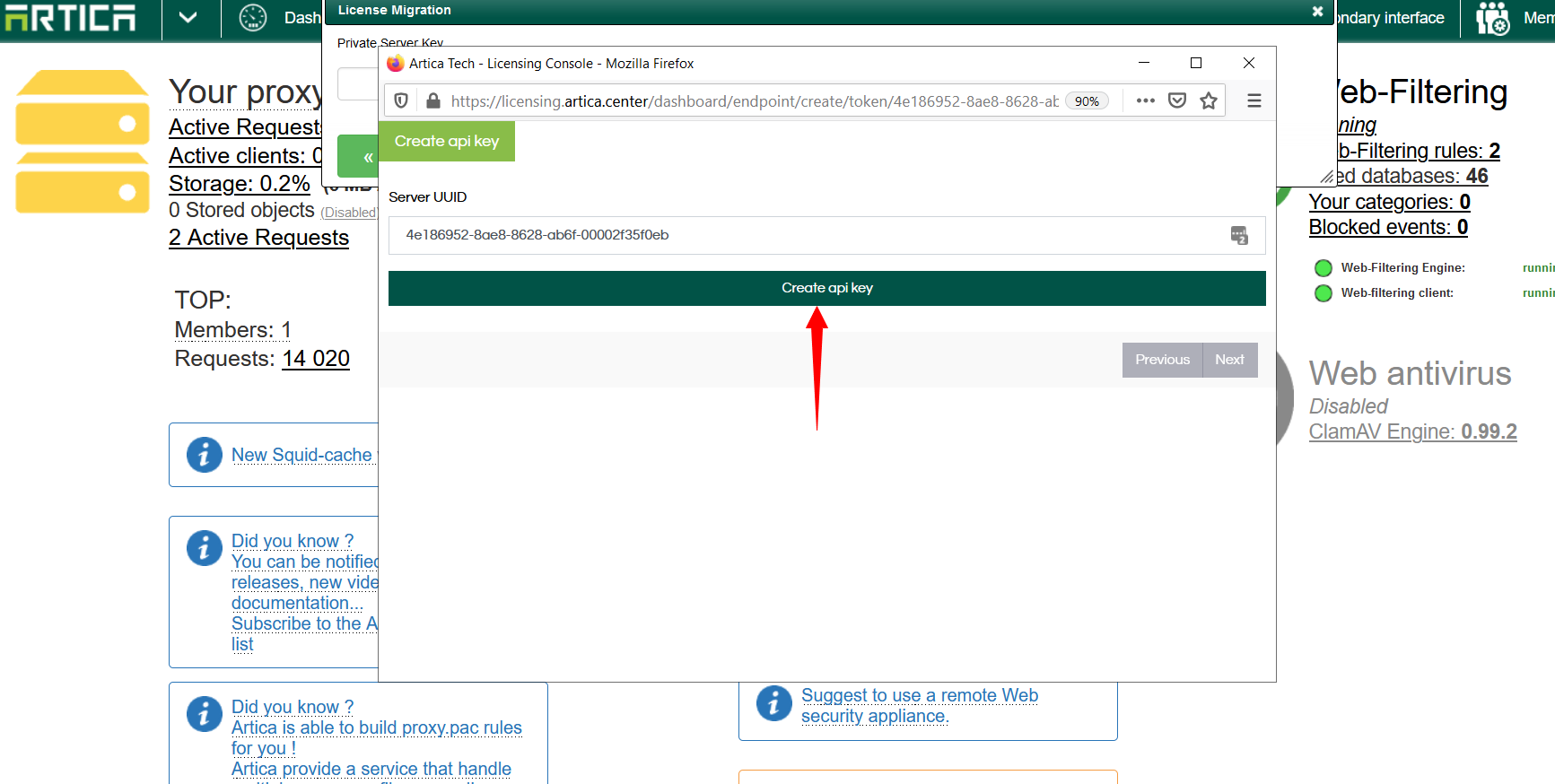1555x784 pixels.
Task: Click the info icon beside New Squid-cache
Action: [204, 455]
